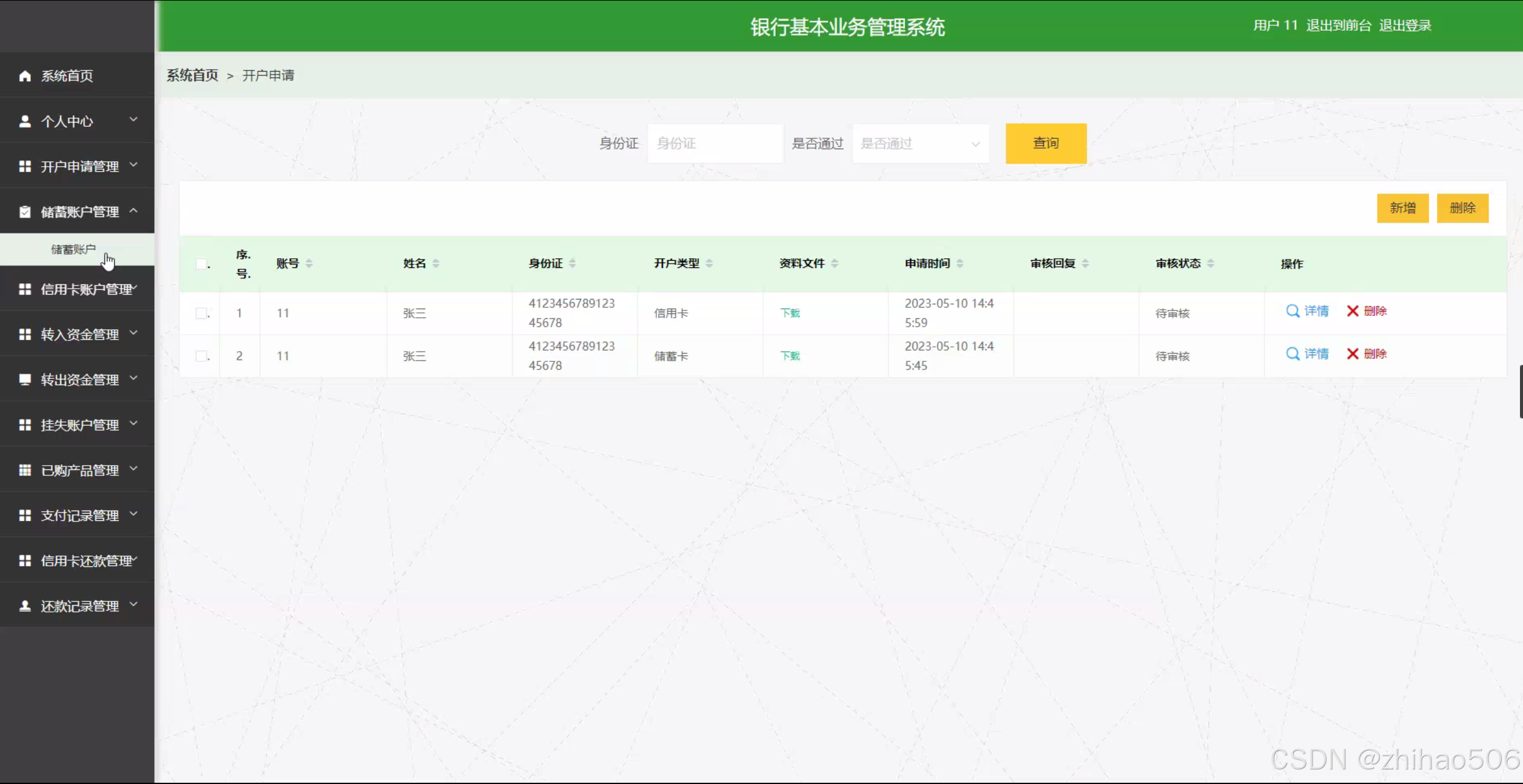1523x784 pixels.
Task: Click the sort arrows on 申请时间 column
Action: (x=960, y=263)
